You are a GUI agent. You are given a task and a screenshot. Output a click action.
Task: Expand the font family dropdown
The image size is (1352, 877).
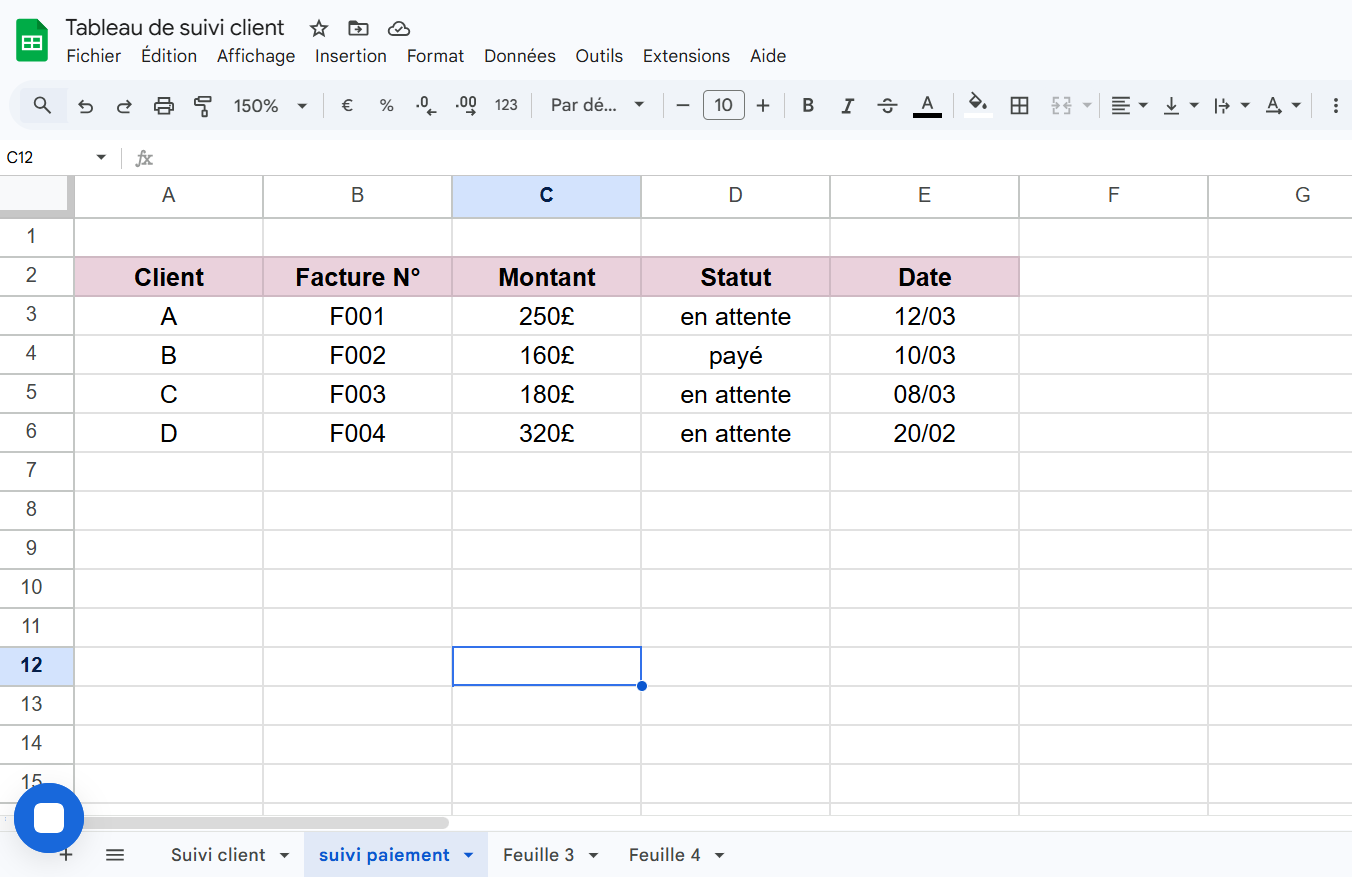pos(598,106)
